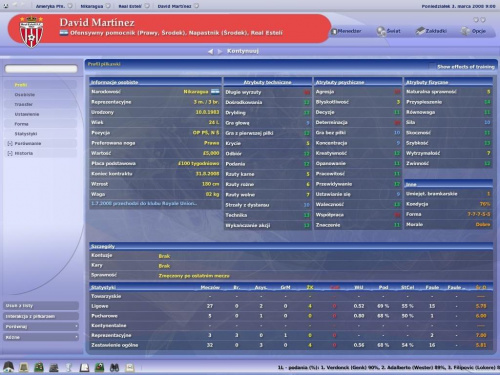Select Statystyki in the sidebar
The height and width of the screenshot is (375, 500).
[26, 134]
